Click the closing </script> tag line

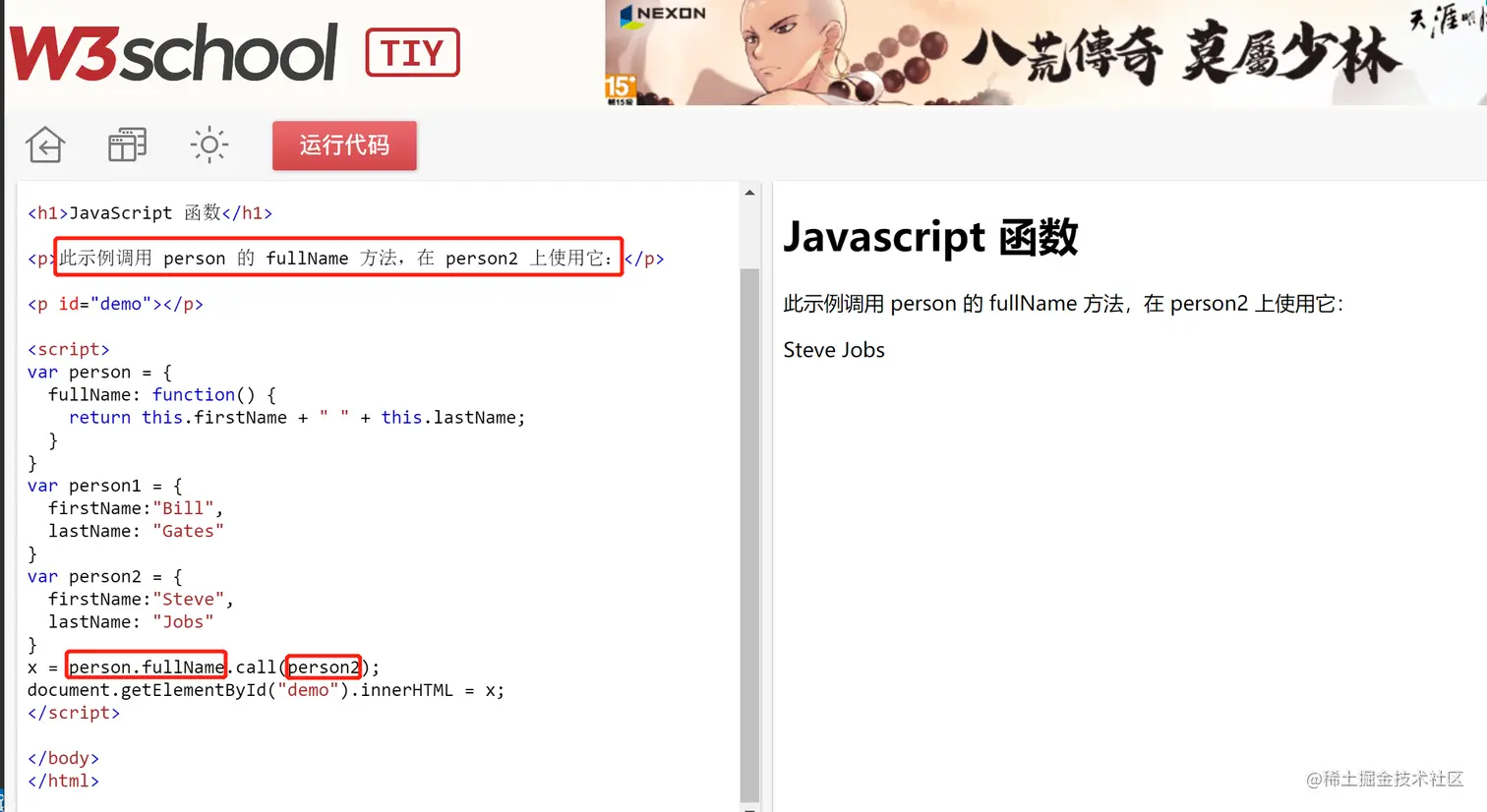(74, 713)
